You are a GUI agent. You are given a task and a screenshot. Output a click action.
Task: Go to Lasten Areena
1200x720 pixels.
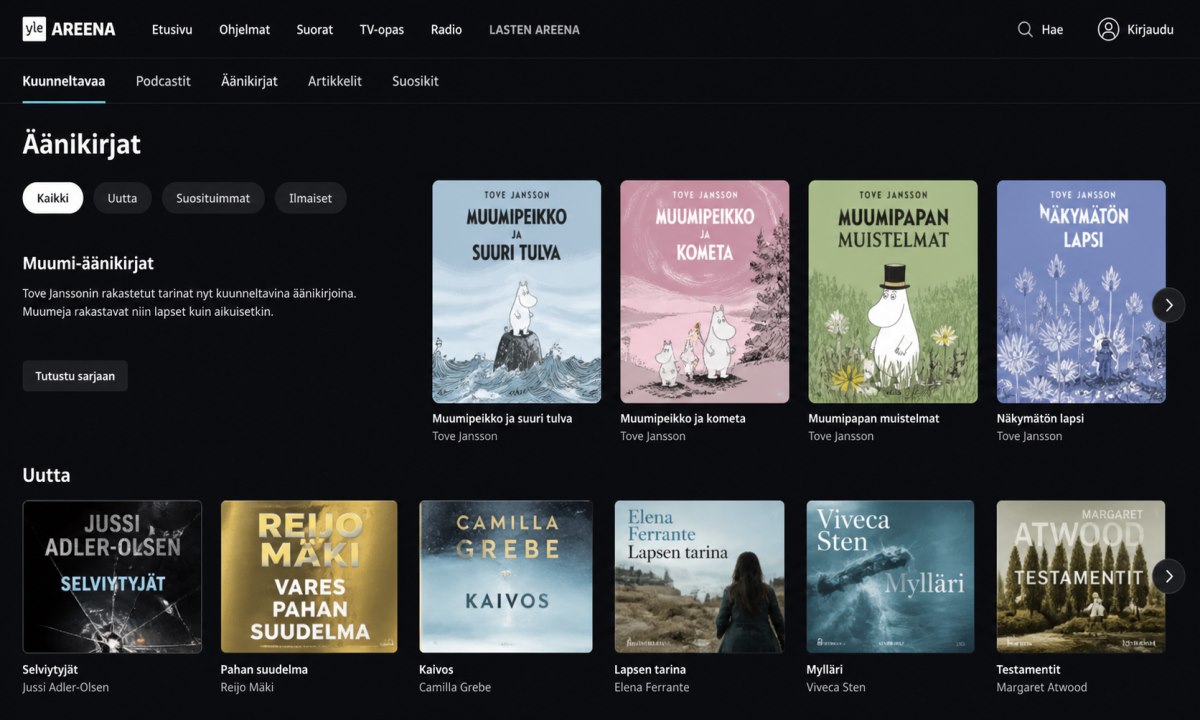(534, 29)
